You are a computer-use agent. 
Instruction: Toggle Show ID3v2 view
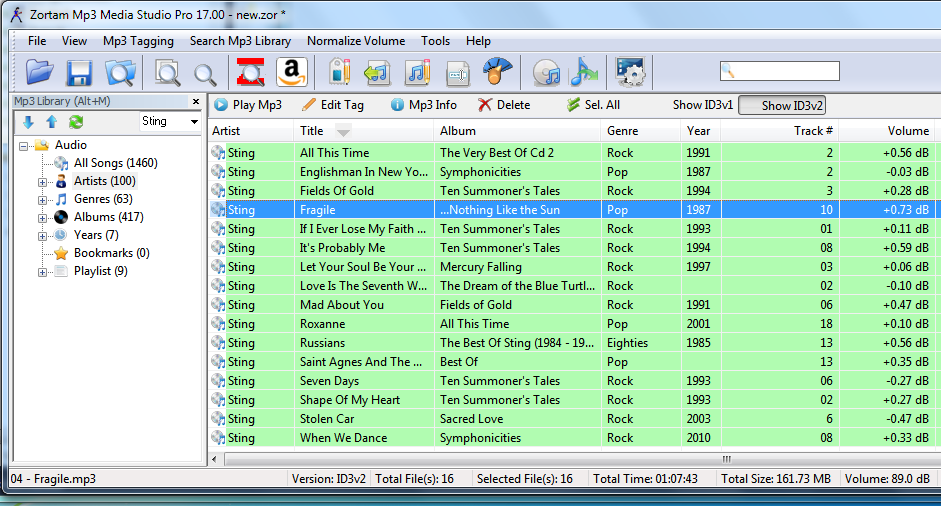coord(782,106)
